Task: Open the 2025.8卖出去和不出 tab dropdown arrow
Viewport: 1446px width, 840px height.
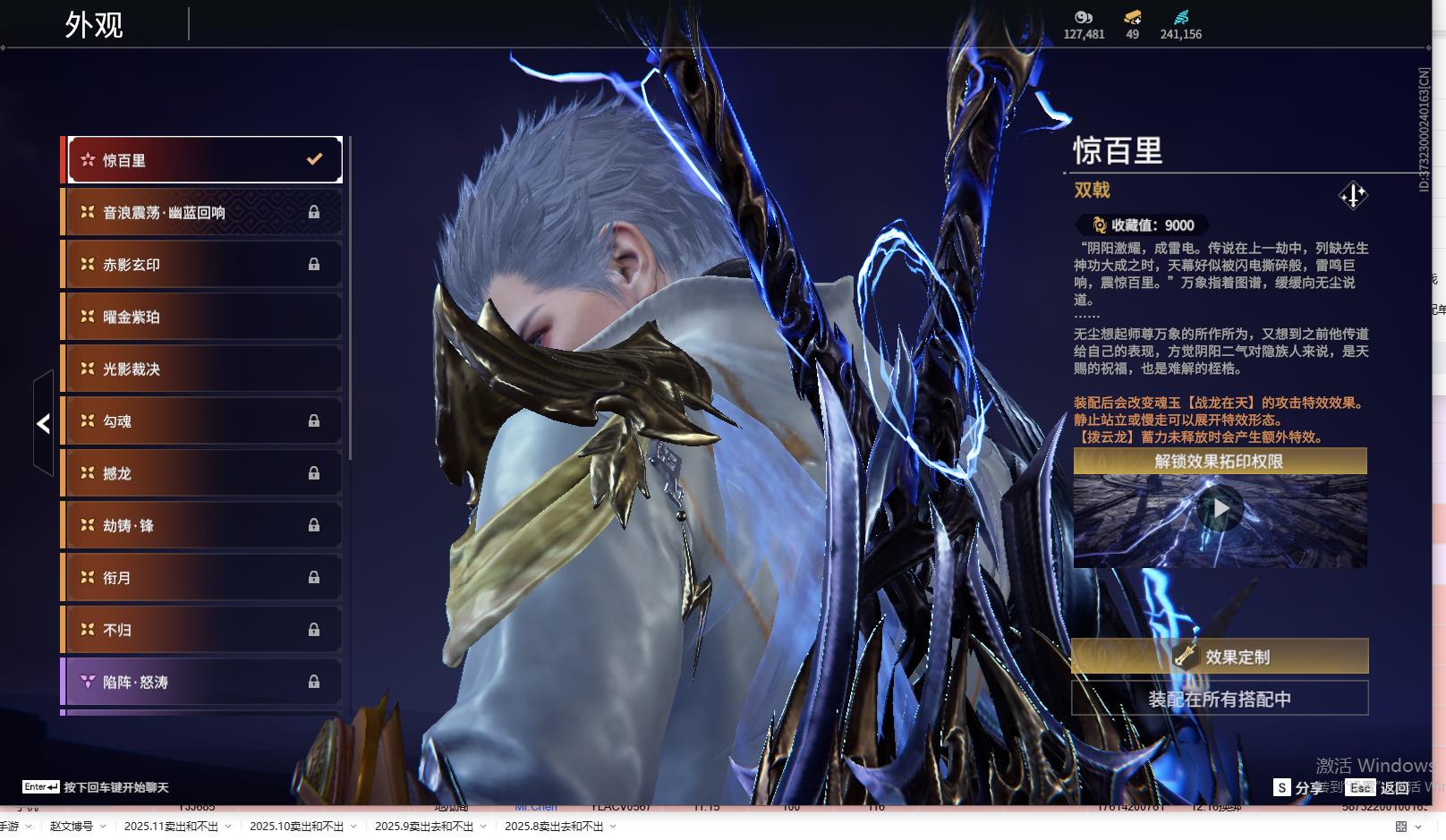Action: tap(613, 827)
